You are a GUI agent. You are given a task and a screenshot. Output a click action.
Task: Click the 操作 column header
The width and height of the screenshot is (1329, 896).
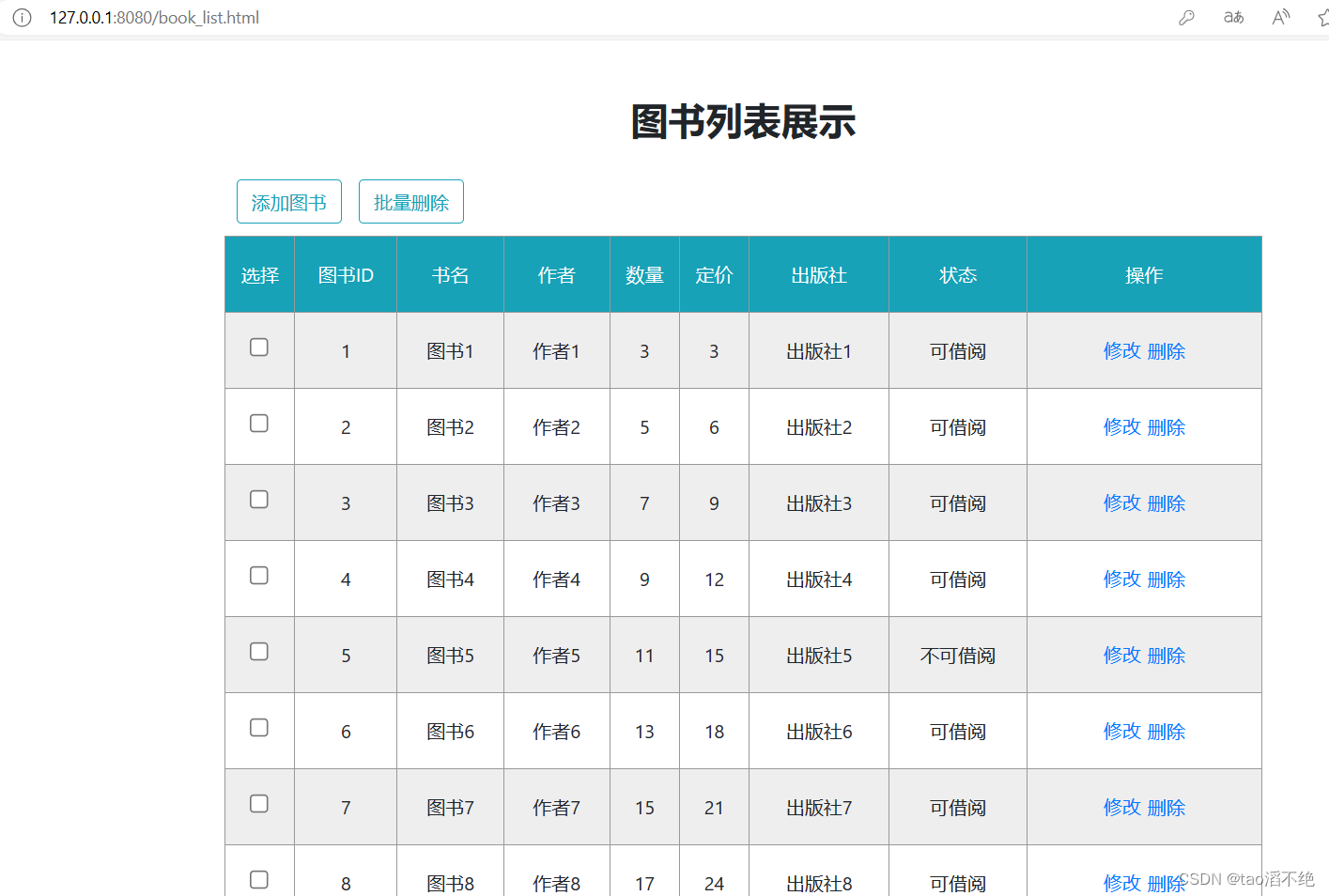pos(1145,275)
